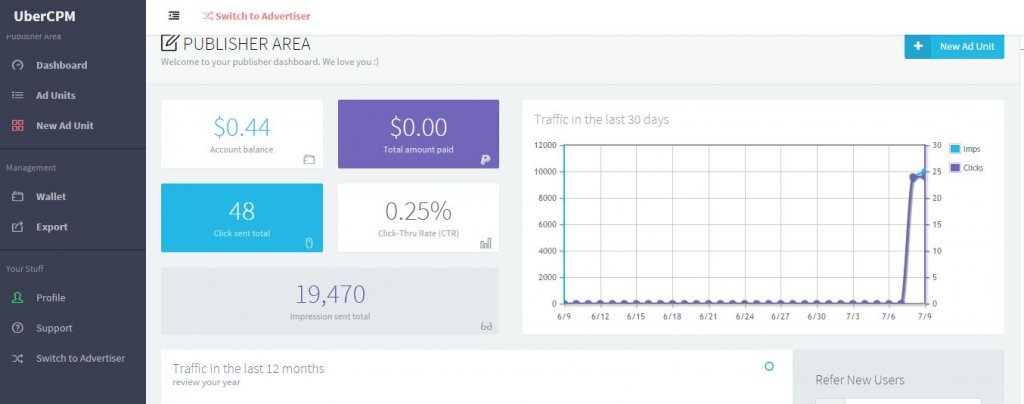
Task: Click the 6/9 date label on chart axis
Action: (x=564, y=317)
